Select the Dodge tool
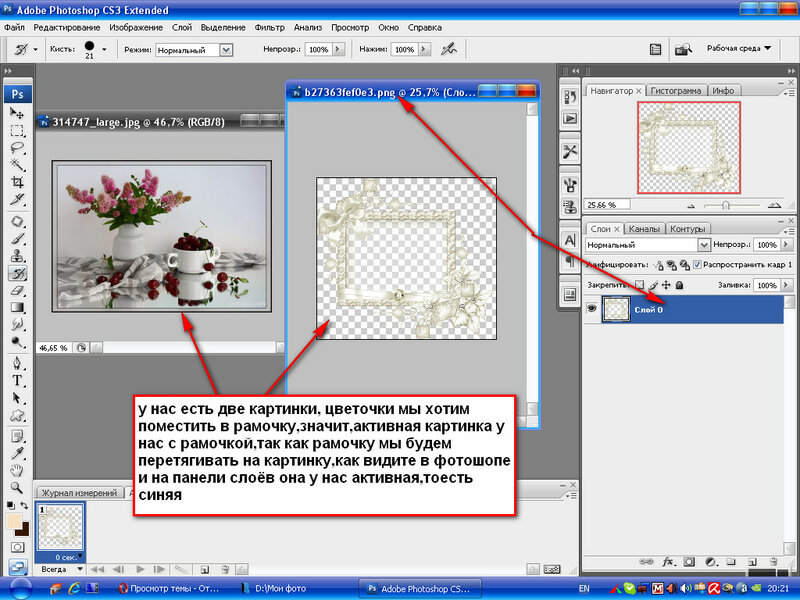This screenshot has width=800, height=600. coord(17,342)
